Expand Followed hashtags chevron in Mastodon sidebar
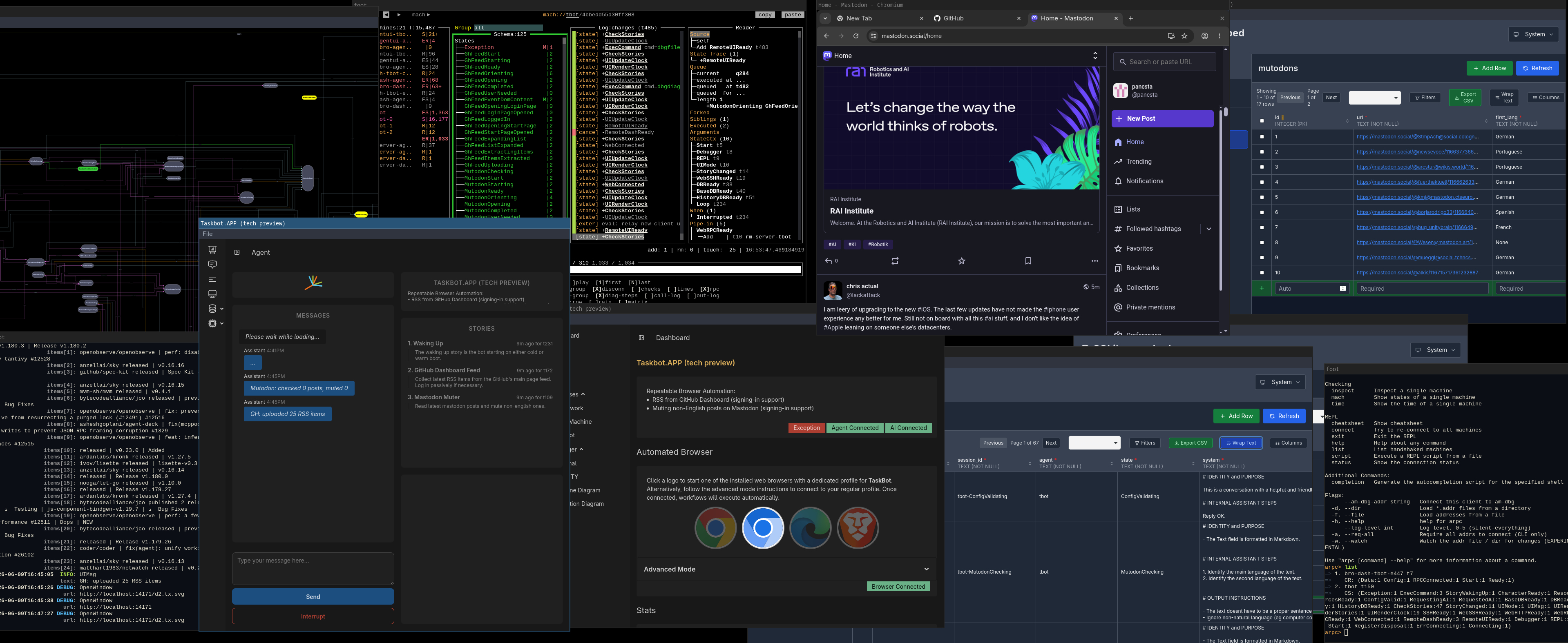 (x=1208, y=229)
